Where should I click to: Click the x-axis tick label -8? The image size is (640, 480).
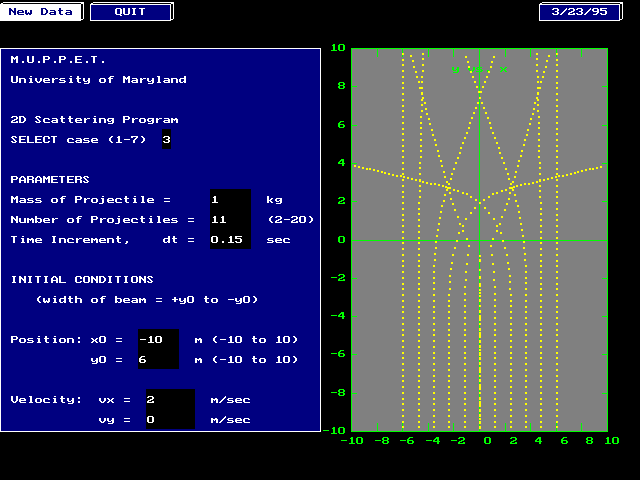pyautogui.click(x=382, y=441)
